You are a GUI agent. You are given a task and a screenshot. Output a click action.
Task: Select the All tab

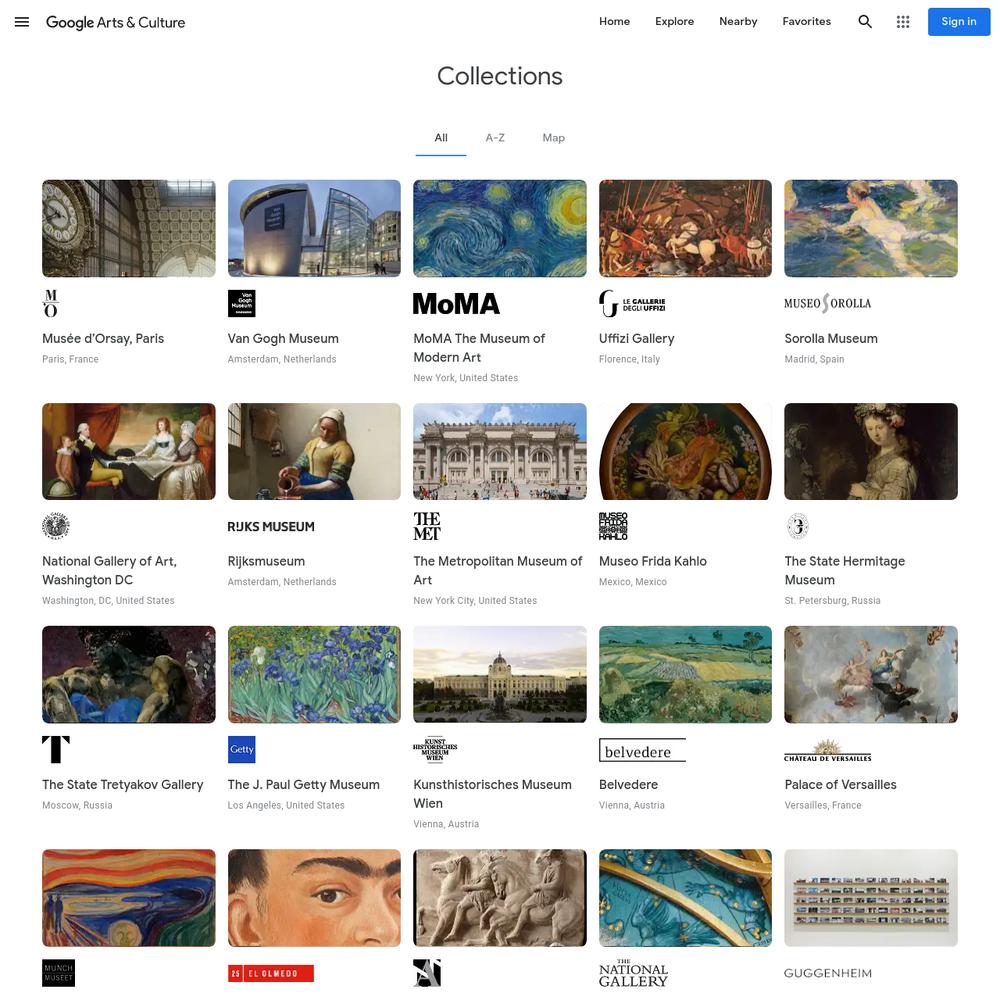[441, 138]
